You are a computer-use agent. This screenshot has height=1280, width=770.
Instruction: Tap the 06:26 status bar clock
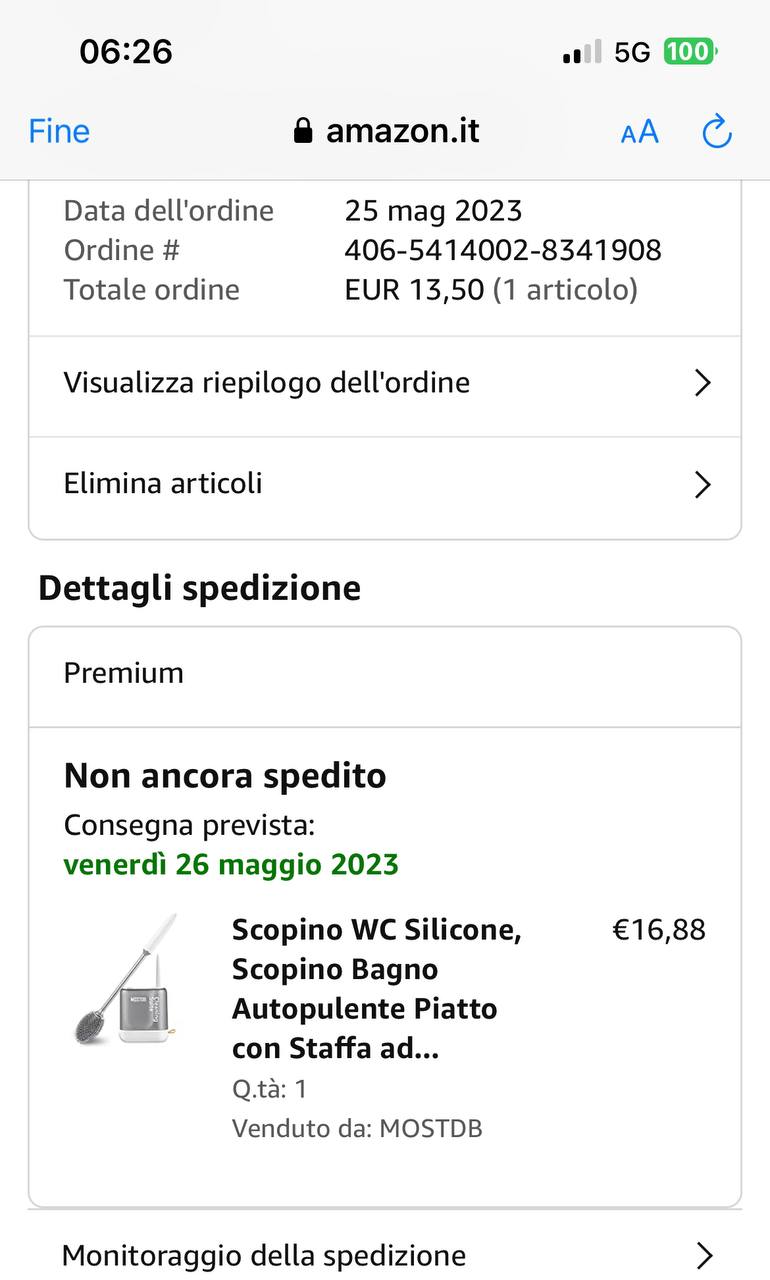pyautogui.click(x=126, y=51)
